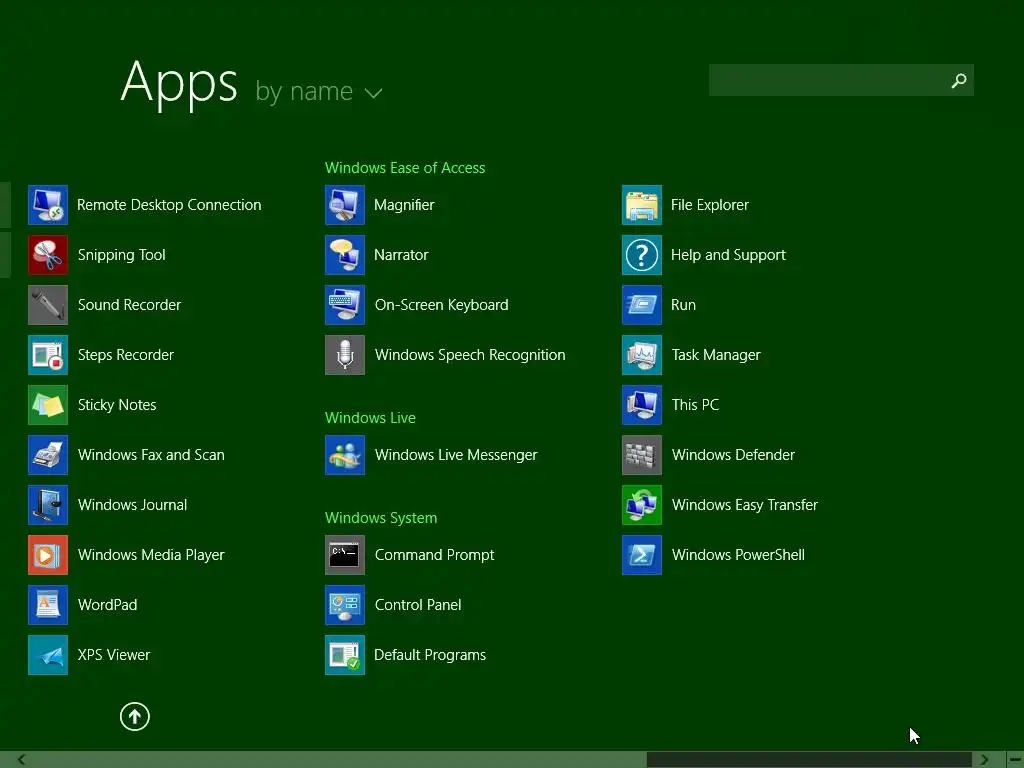Start Steps Recorder via its icon

coord(48,355)
